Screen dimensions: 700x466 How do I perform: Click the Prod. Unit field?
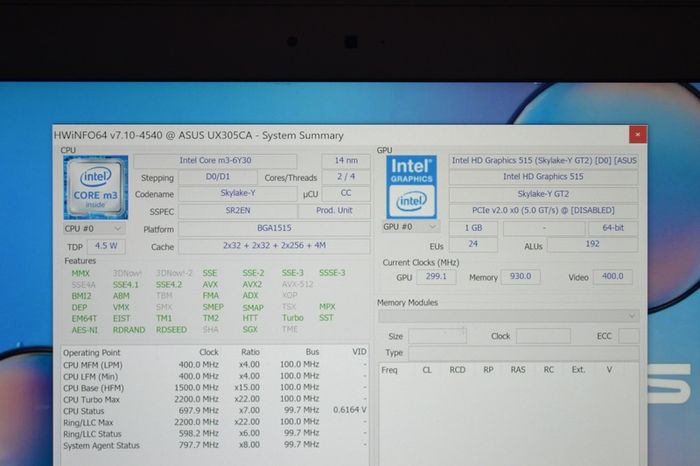pyautogui.click(x=334, y=210)
